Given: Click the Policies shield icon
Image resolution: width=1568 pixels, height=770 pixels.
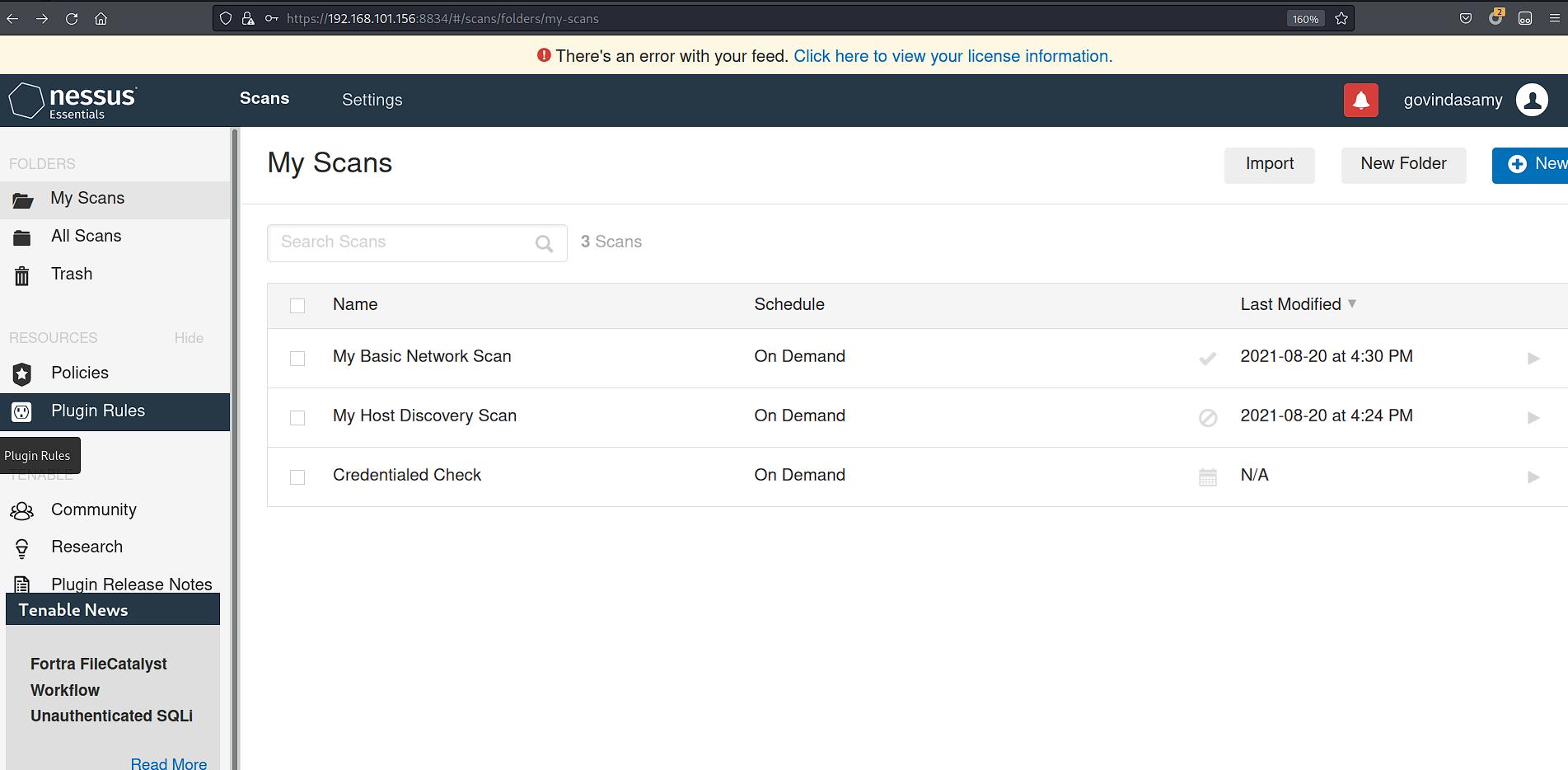Looking at the screenshot, I should (x=22, y=373).
